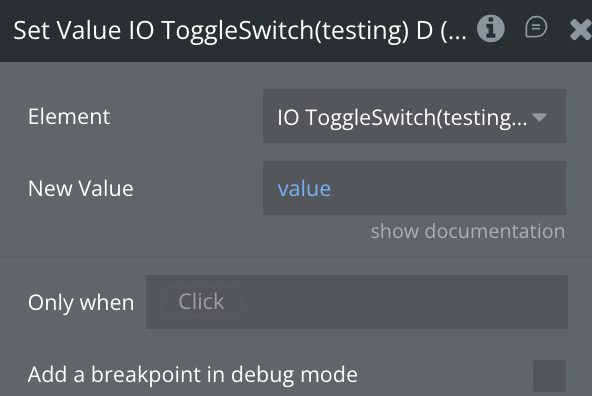Image resolution: width=592 pixels, height=396 pixels.
Task: Click the truncated (... title ending
Action: [453, 31]
